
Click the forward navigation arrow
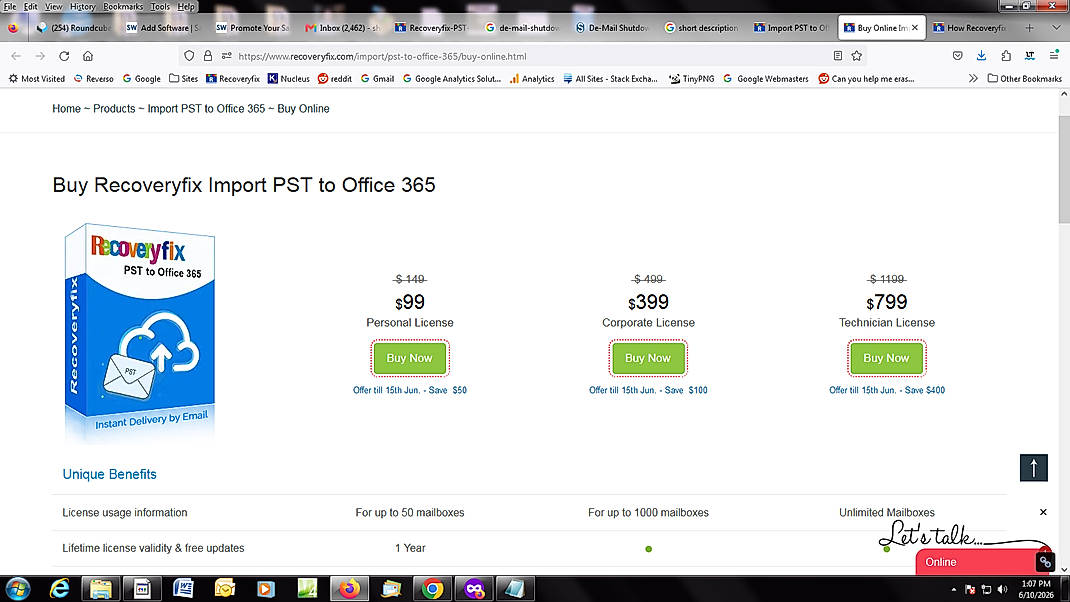point(40,56)
